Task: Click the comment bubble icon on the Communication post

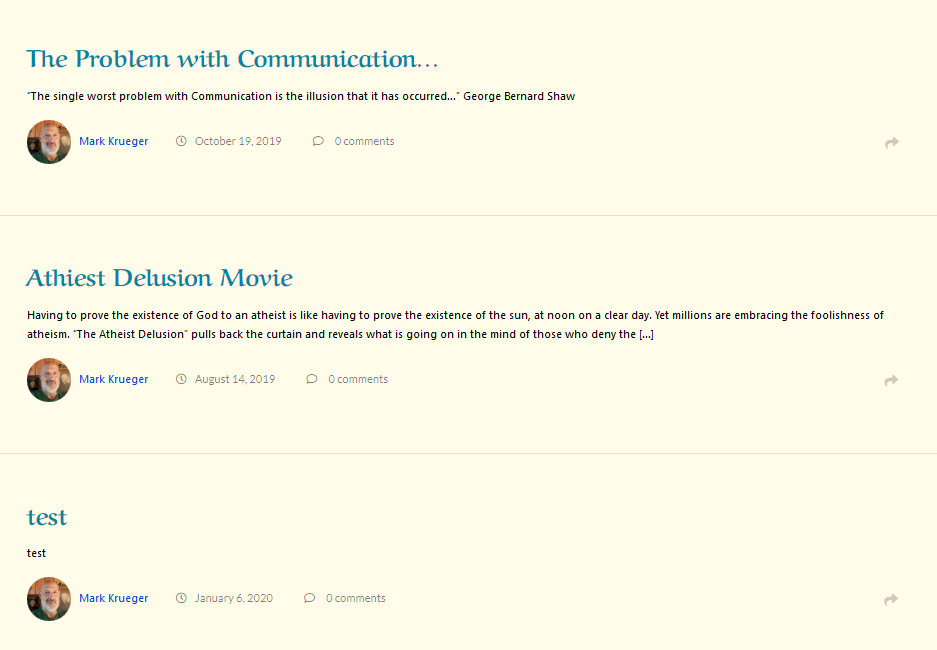Action: click(318, 141)
